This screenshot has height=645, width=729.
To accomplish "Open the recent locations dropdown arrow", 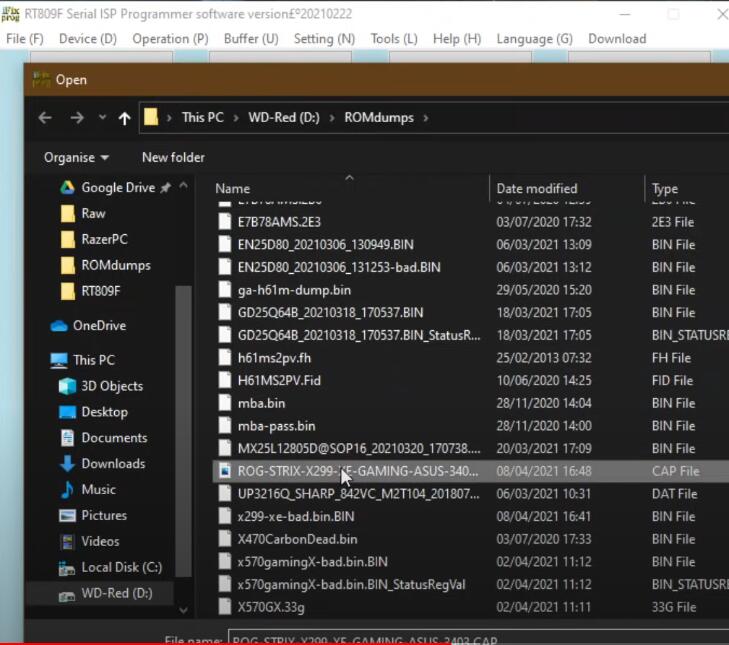I will (102, 117).
